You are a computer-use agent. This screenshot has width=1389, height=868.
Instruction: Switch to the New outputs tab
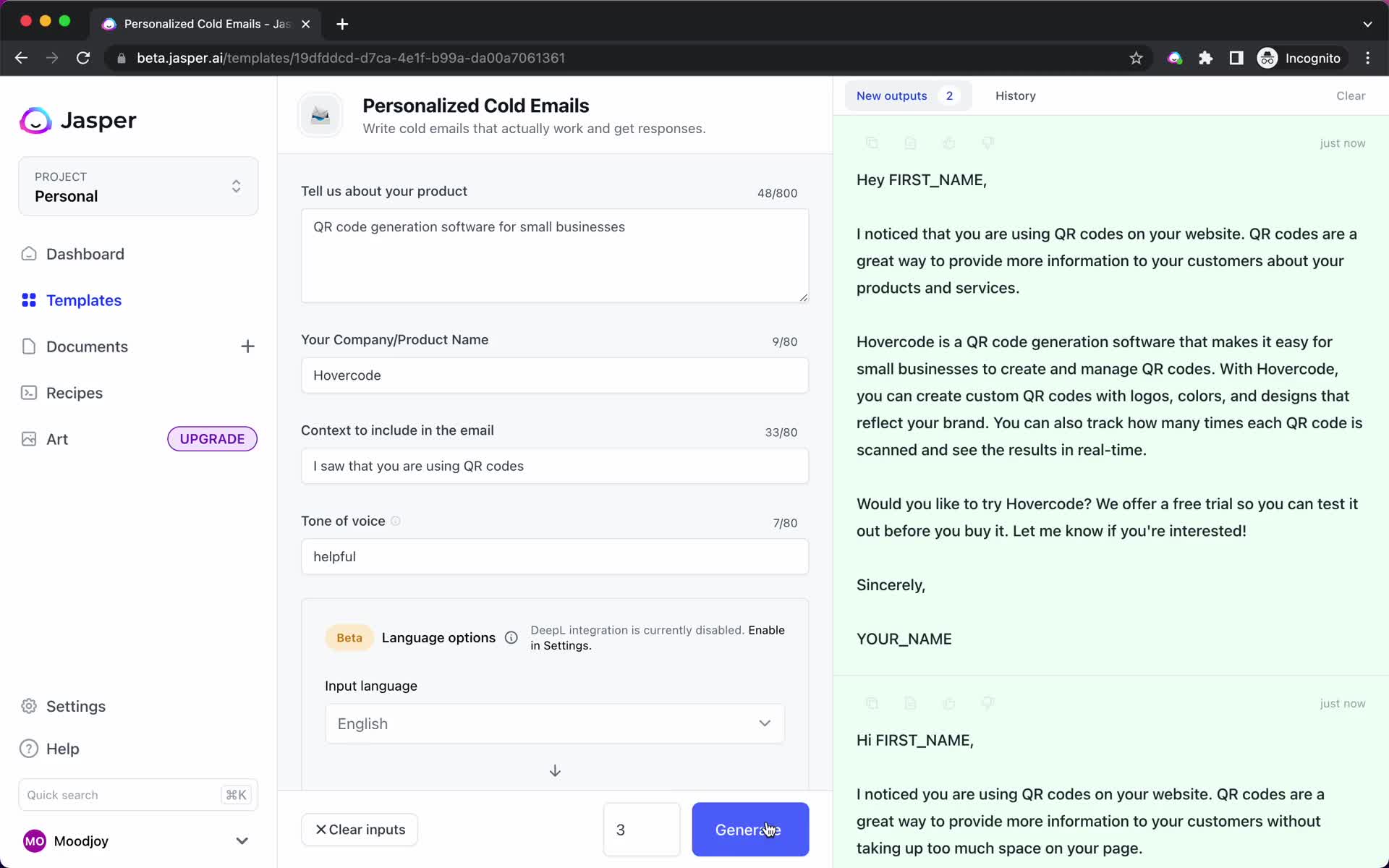pos(892,95)
